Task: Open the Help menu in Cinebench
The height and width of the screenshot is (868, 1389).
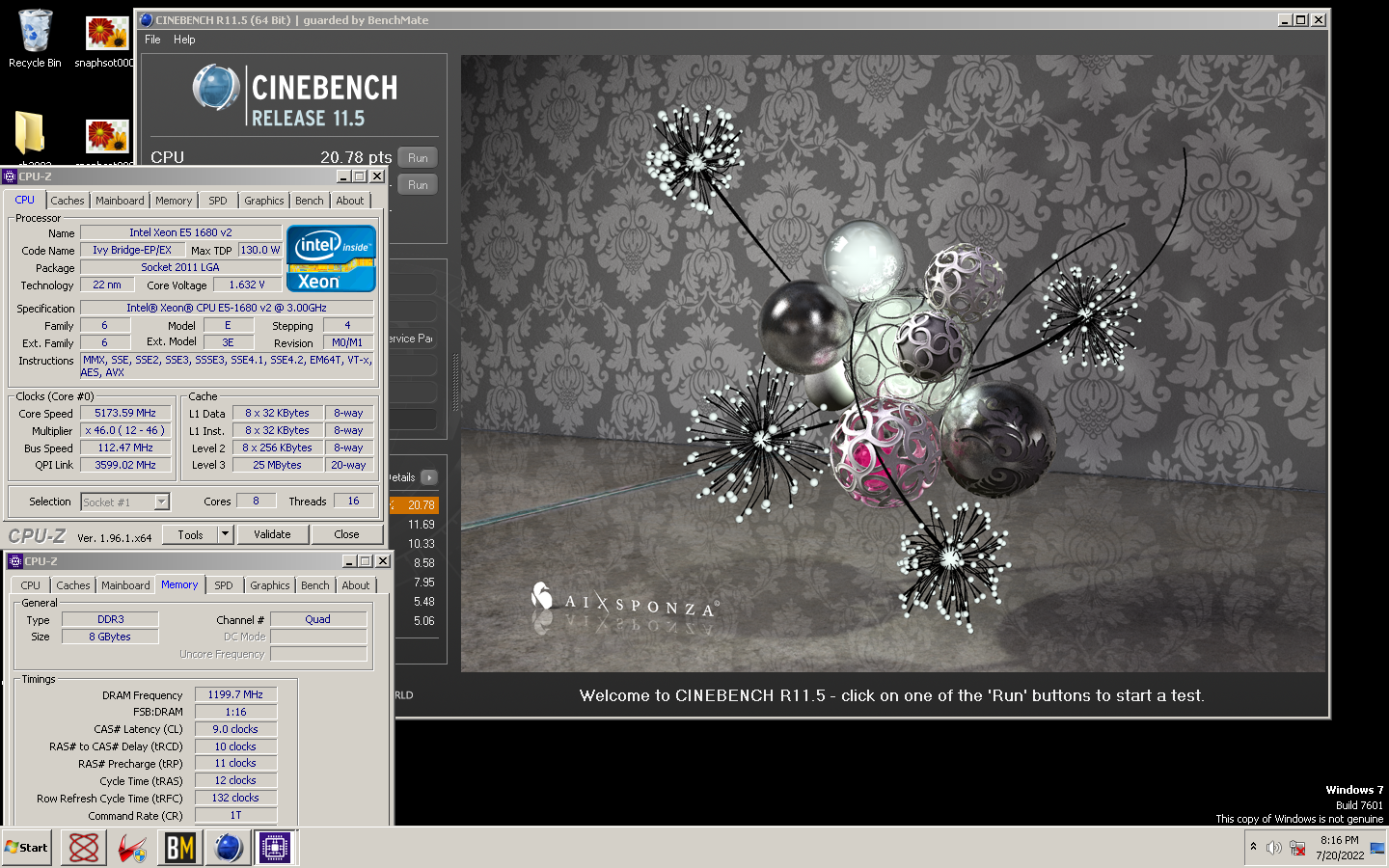Action: [184, 40]
